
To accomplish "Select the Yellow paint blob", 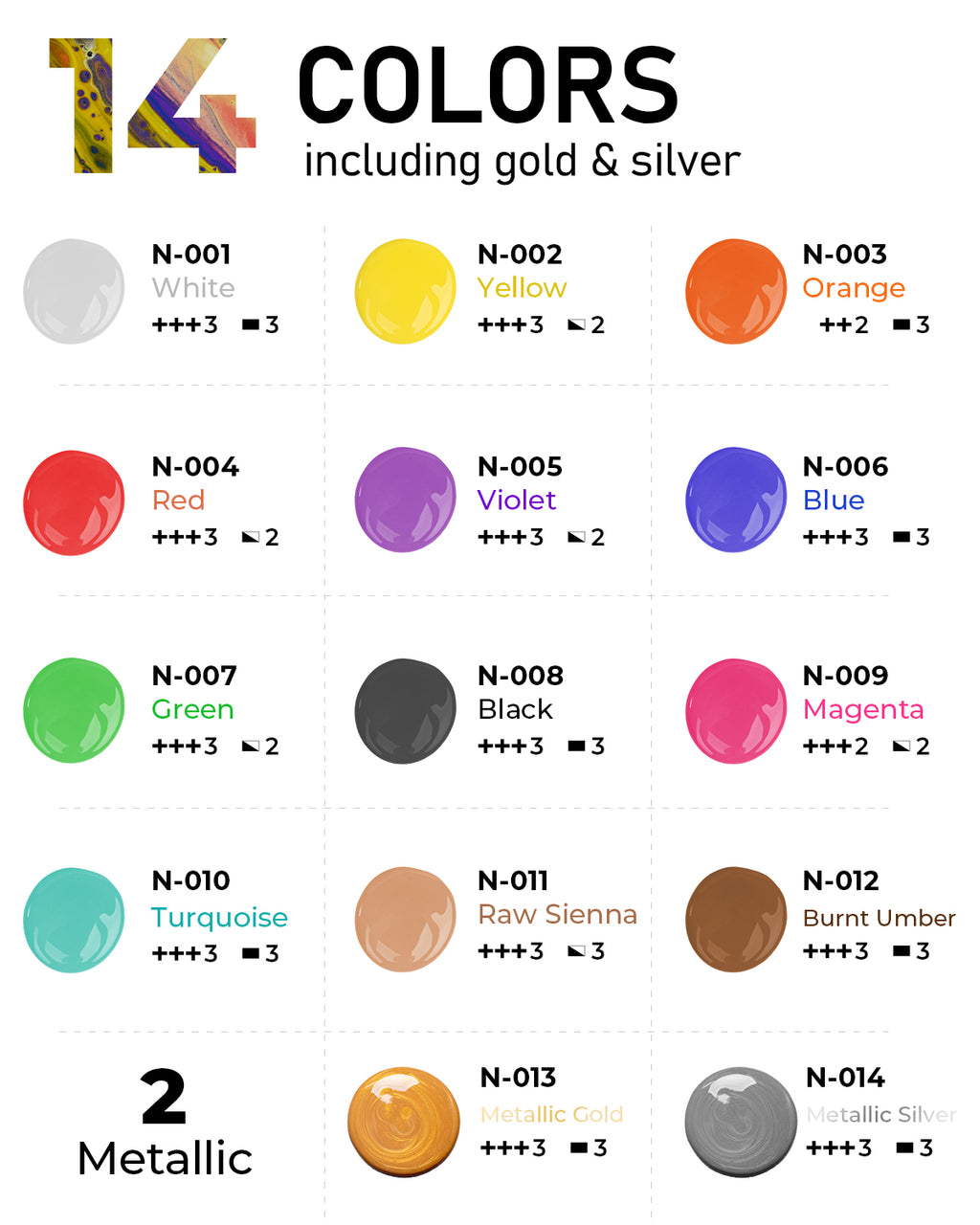I will point(406,291).
